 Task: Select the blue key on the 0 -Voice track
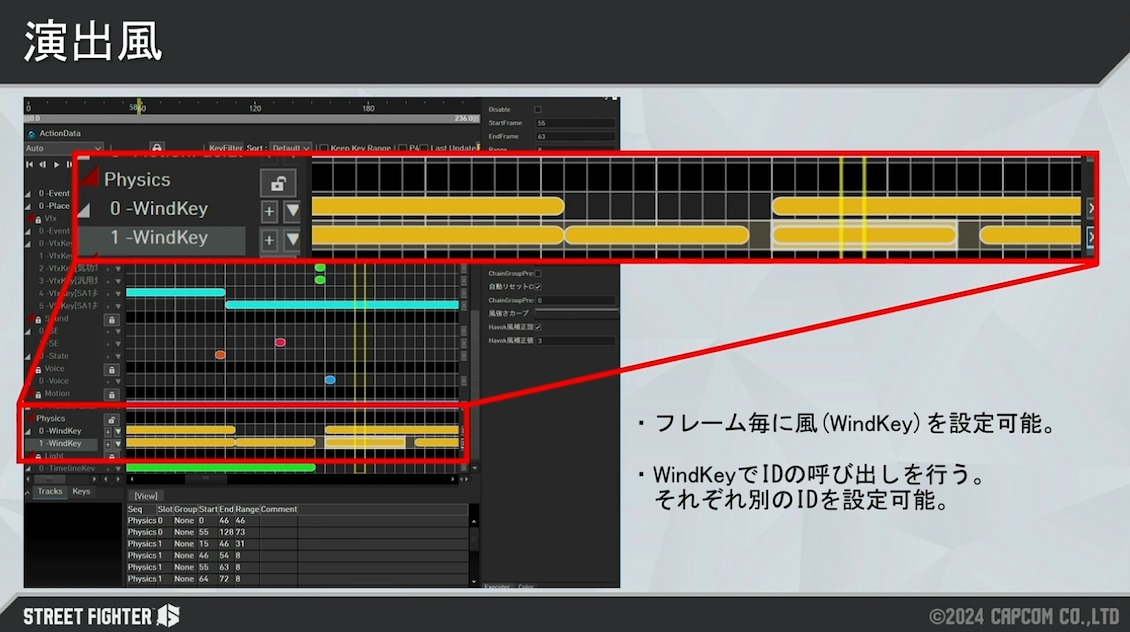coord(330,380)
